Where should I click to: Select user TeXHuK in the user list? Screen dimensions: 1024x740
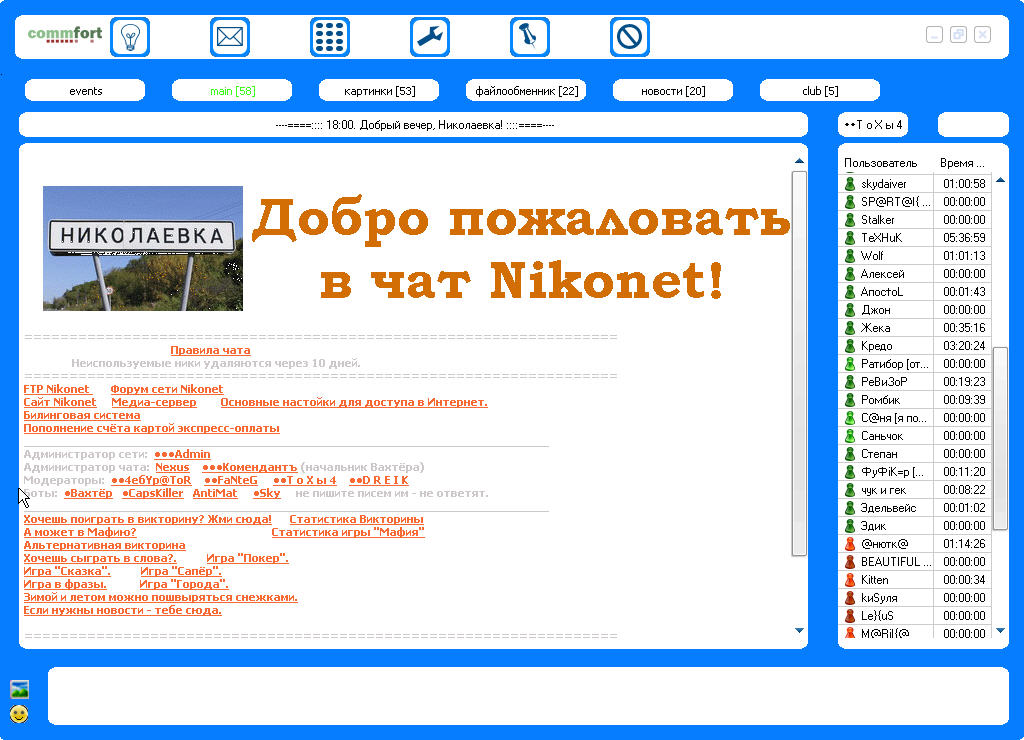pyautogui.click(x=881, y=238)
